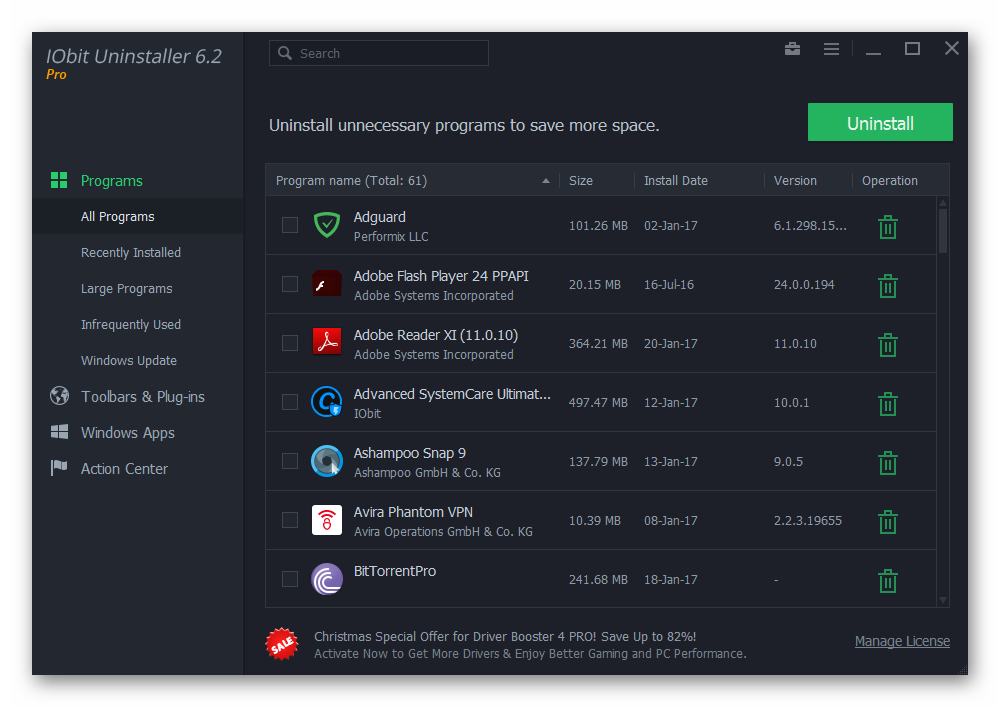Click the Avira Phantom VPN program icon
Image resolution: width=1000 pixels, height=707 pixels.
tap(327, 520)
